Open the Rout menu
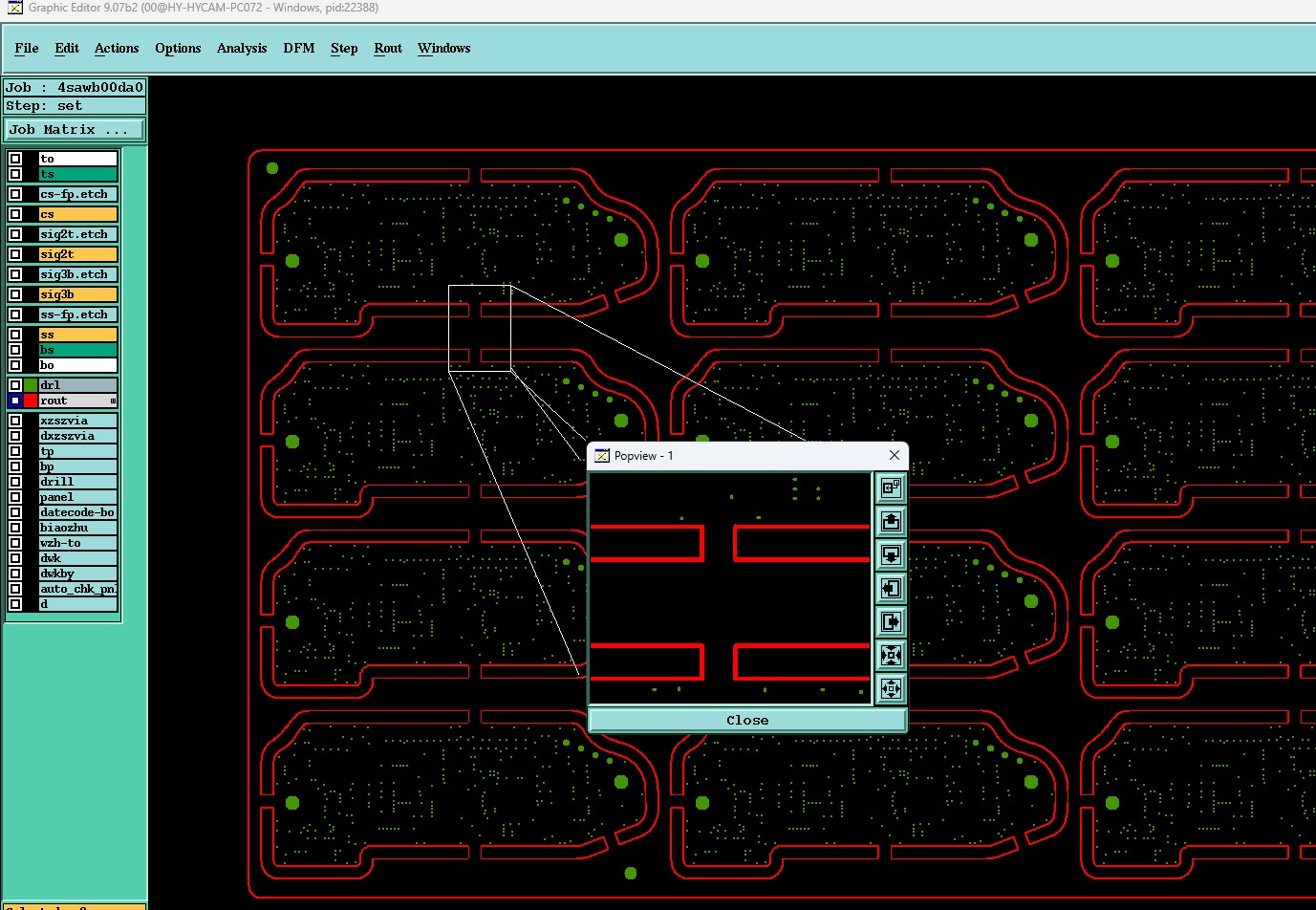The image size is (1316, 910). [x=388, y=48]
